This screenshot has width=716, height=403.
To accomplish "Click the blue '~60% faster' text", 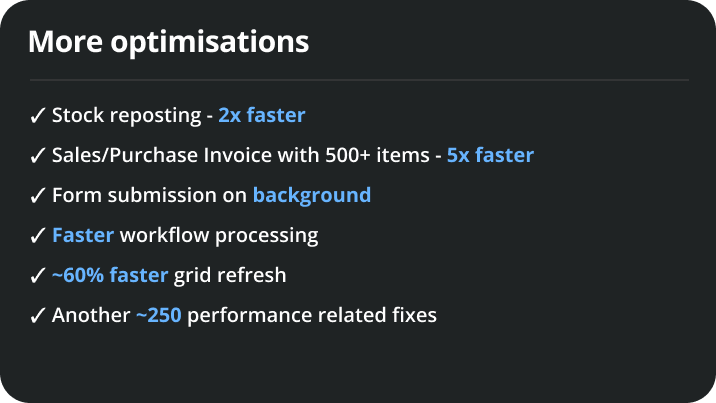I will (110, 275).
